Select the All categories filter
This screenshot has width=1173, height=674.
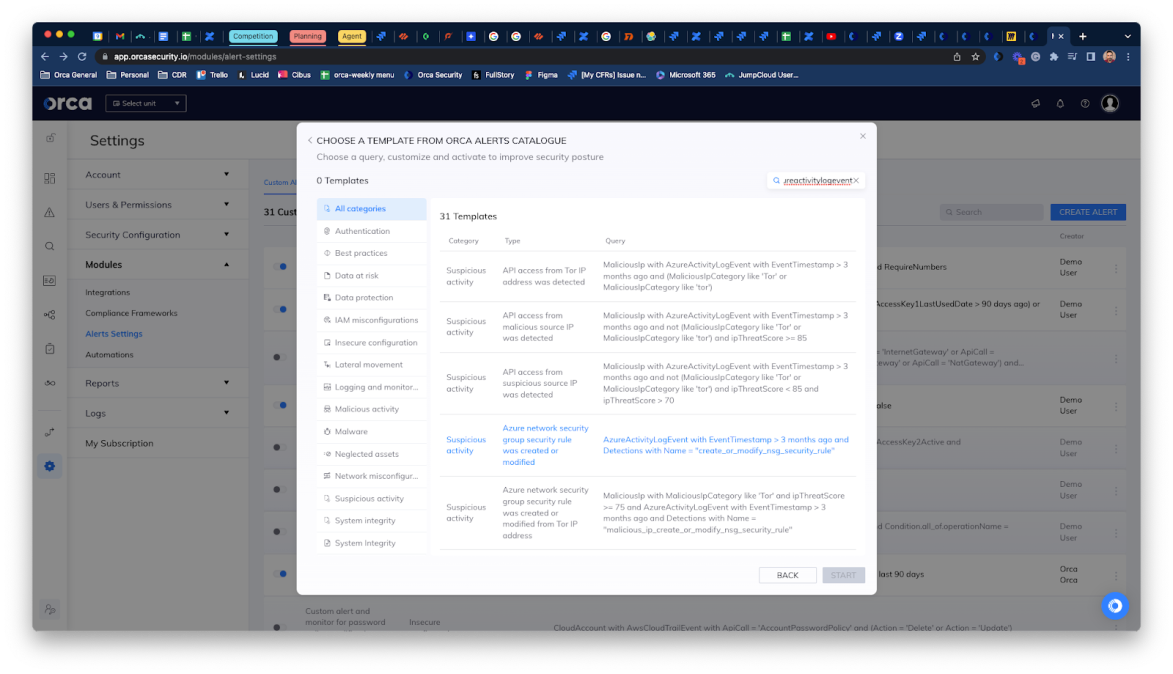tap(372, 209)
